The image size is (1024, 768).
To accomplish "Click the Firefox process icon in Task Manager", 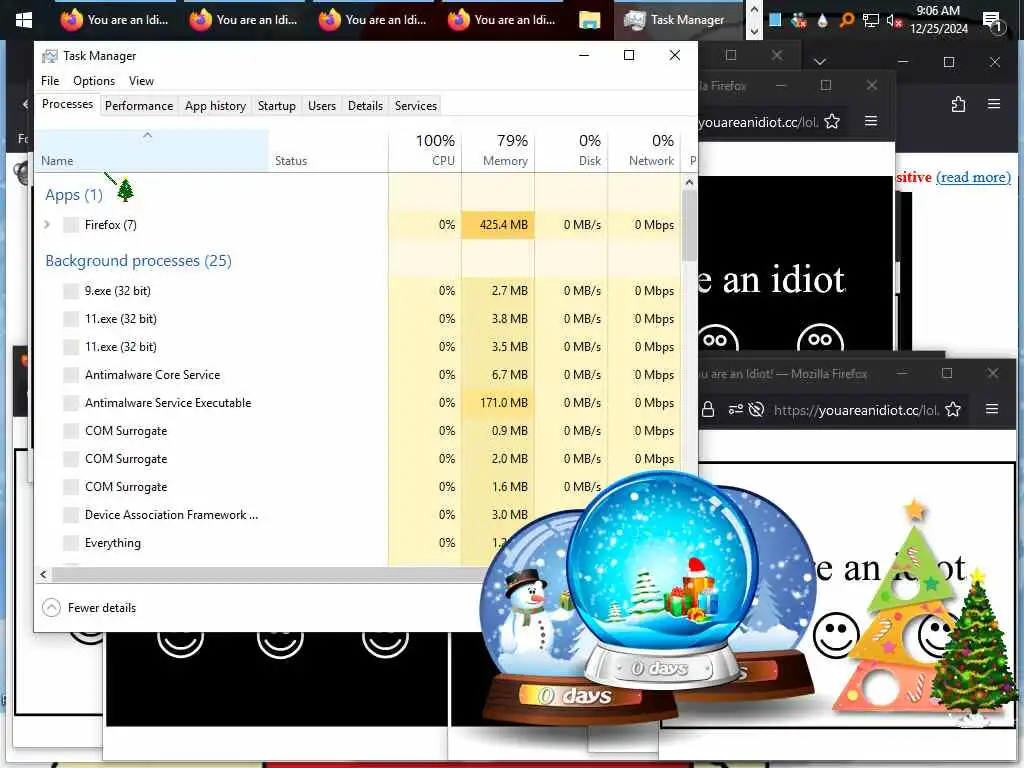I will pyautogui.click(x=71, y=225).
